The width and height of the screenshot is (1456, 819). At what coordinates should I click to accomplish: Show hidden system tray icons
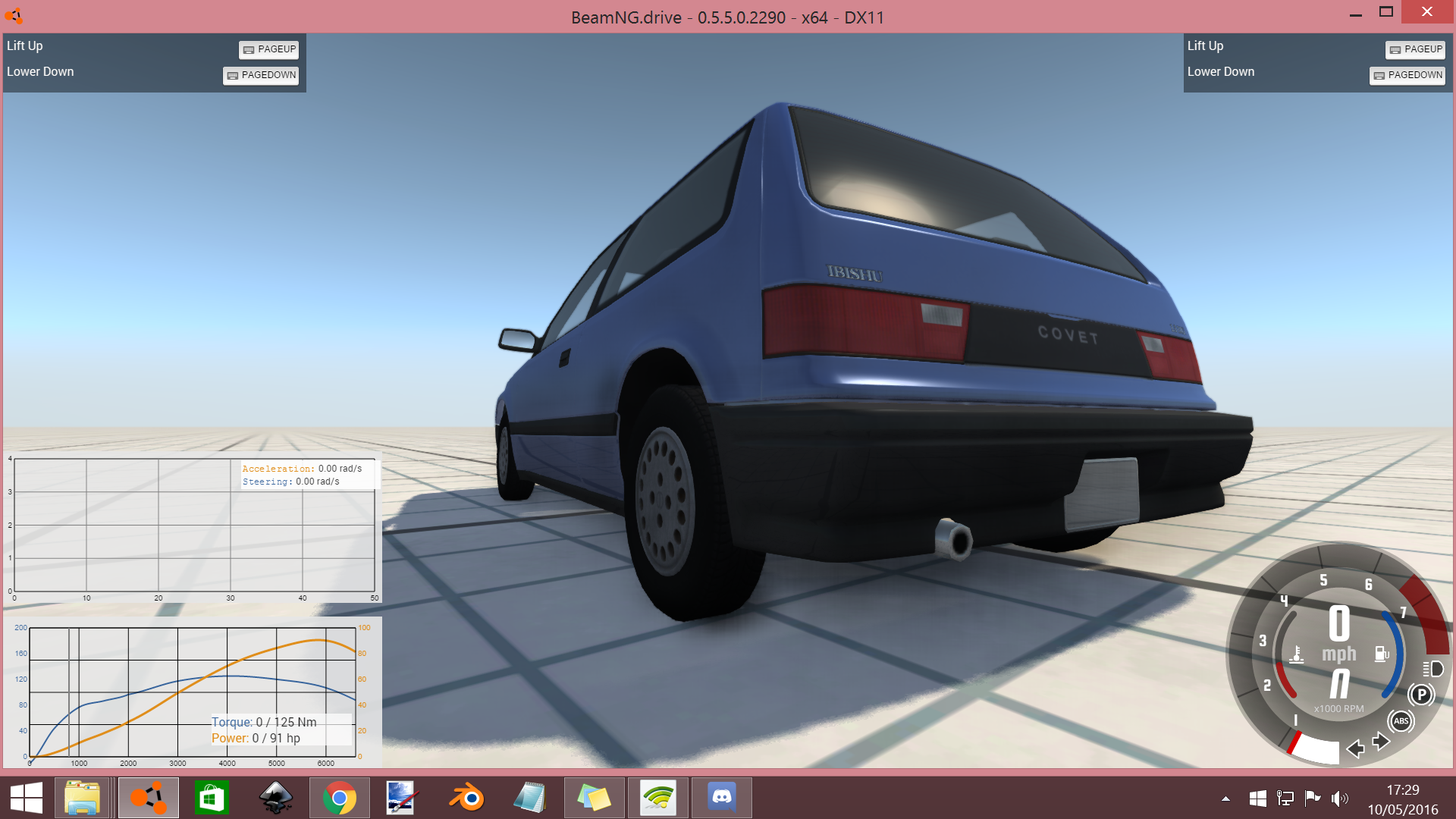click(x=1225, y=799)
